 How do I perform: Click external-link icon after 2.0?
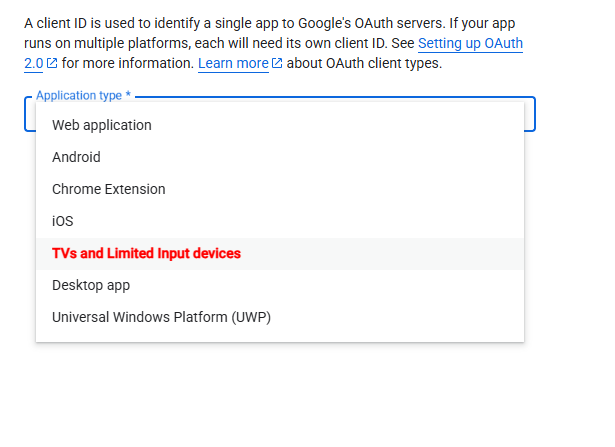52,64
